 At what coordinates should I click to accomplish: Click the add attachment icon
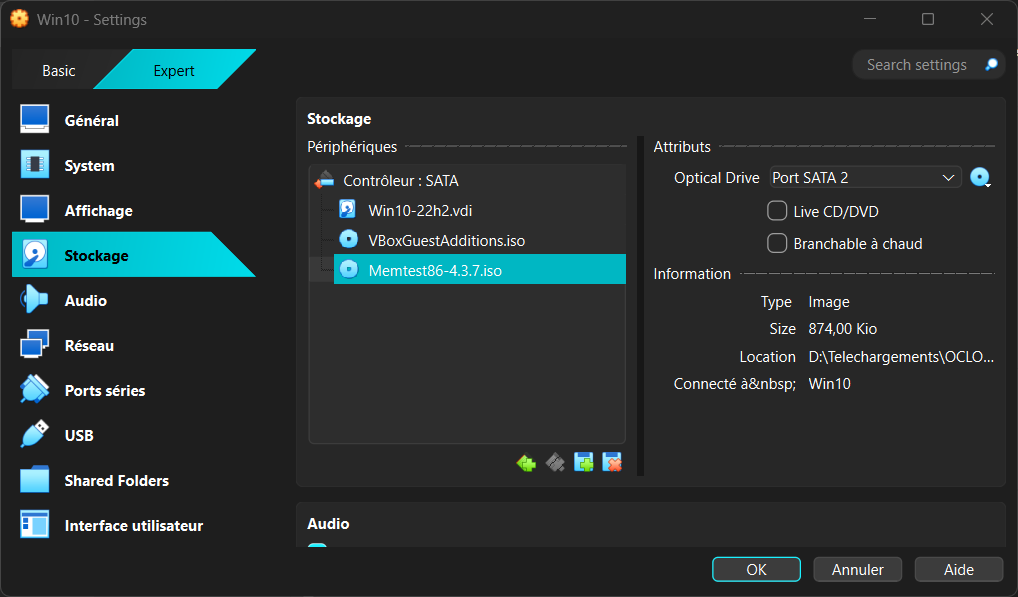[584, 463]
